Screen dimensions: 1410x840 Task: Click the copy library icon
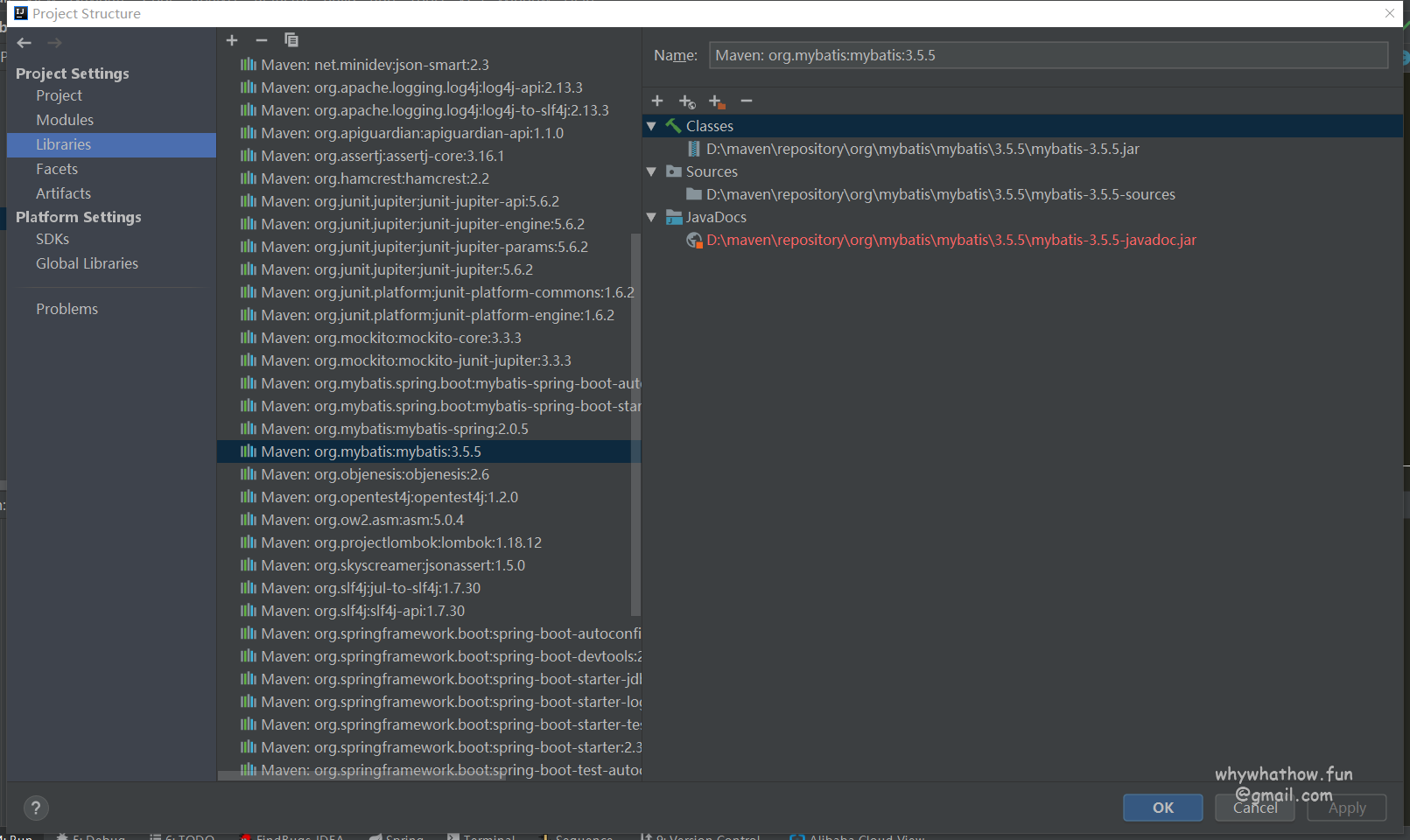pos(291,40)
